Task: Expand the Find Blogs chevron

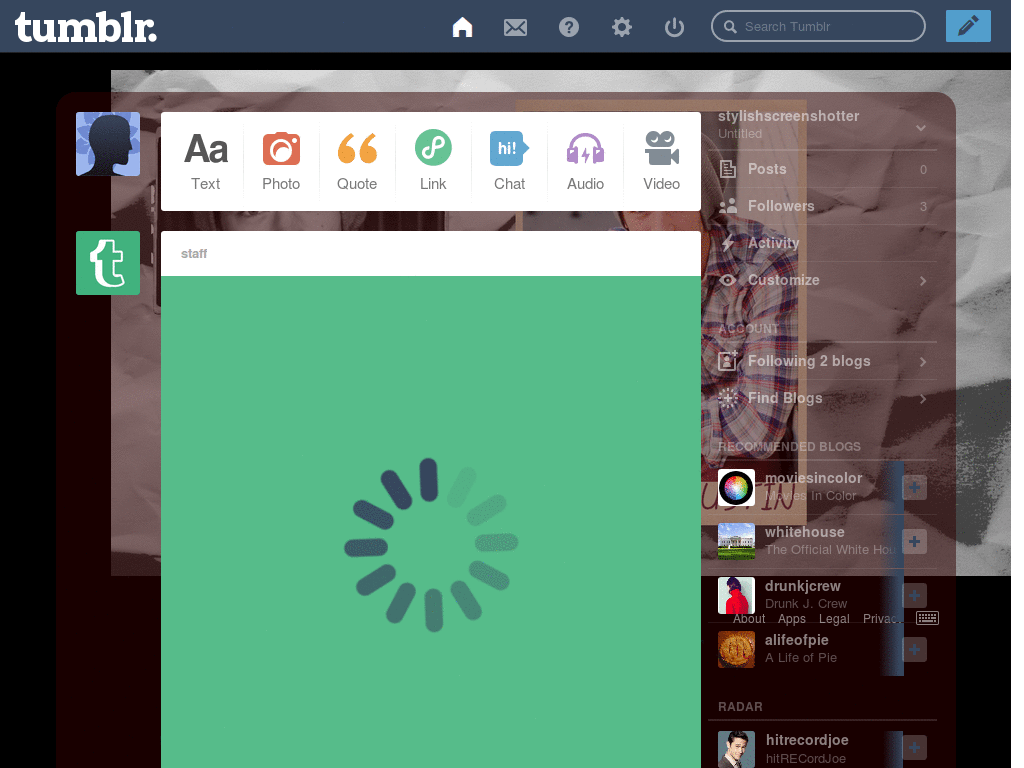Action: 923,399
